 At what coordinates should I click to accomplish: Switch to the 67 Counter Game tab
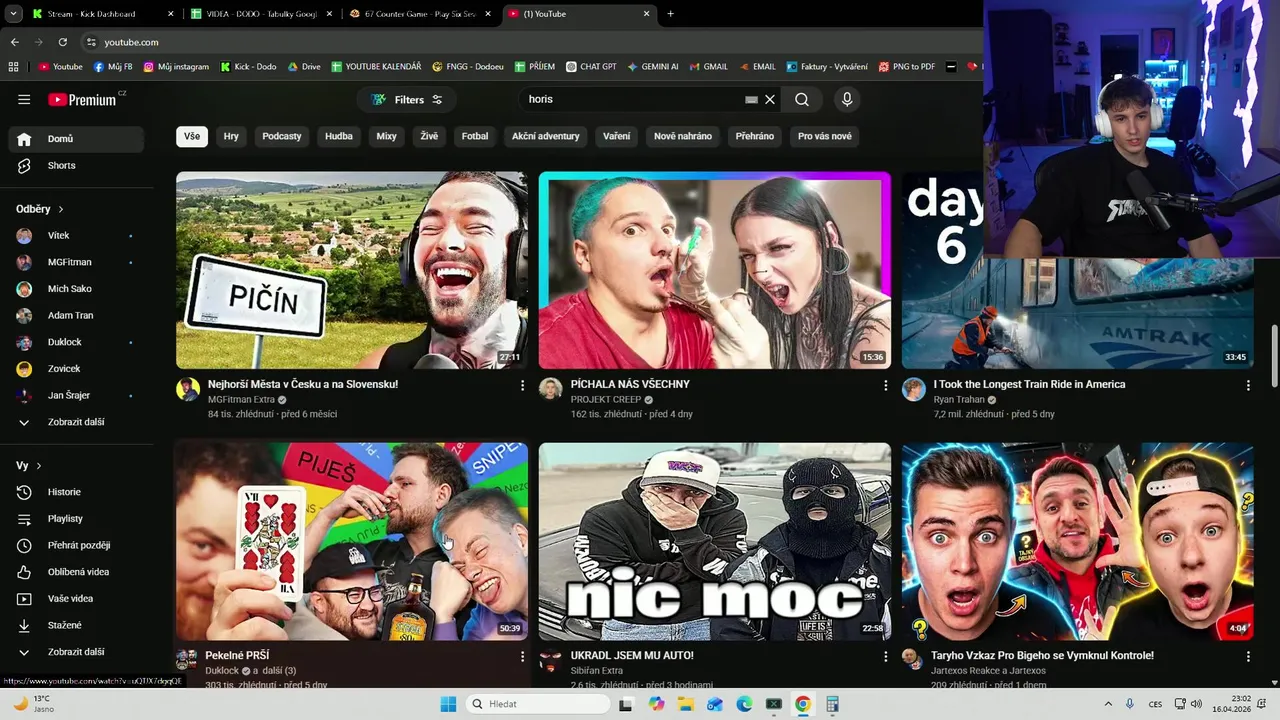pos(420,14)
